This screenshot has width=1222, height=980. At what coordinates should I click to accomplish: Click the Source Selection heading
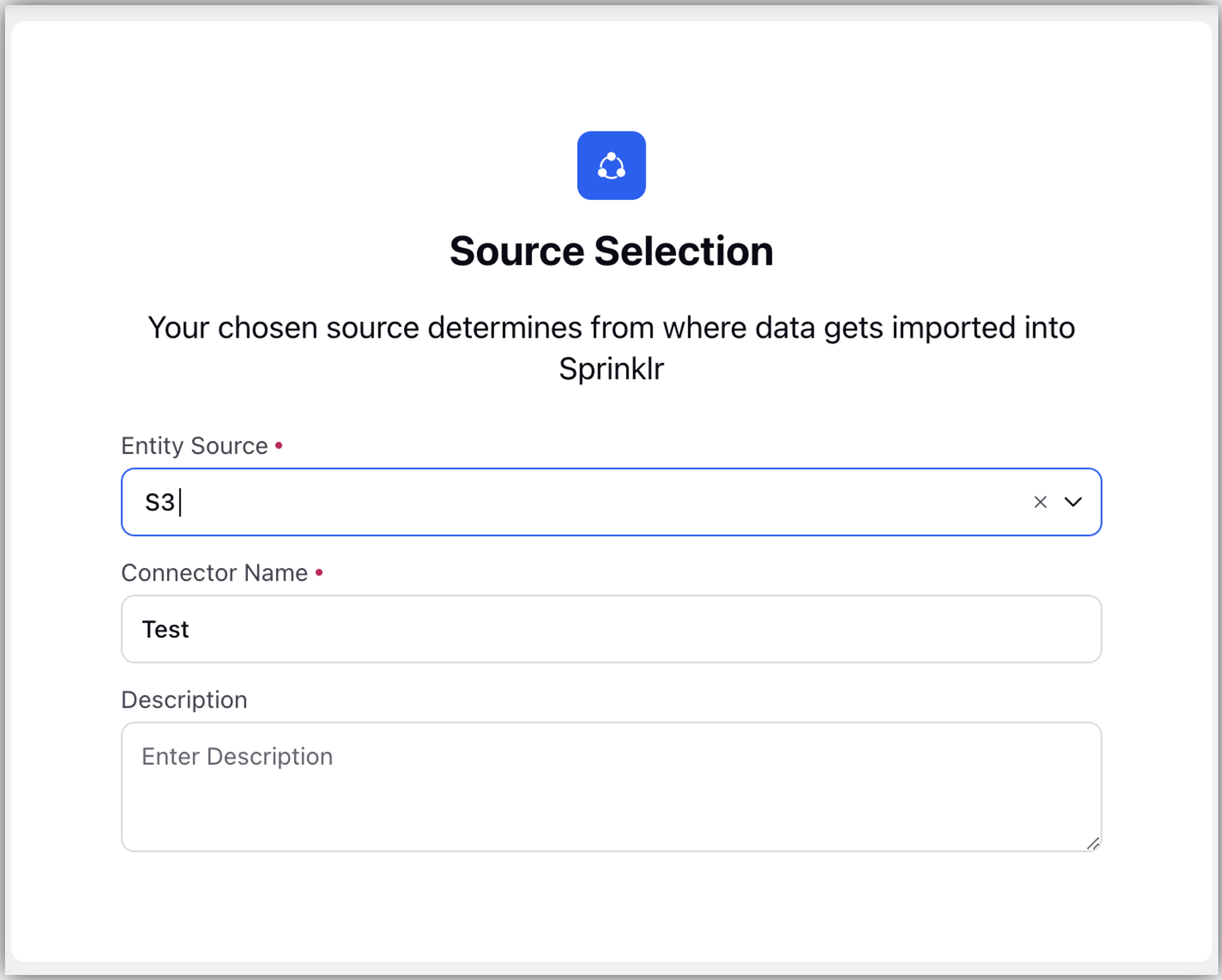(611, 251)
